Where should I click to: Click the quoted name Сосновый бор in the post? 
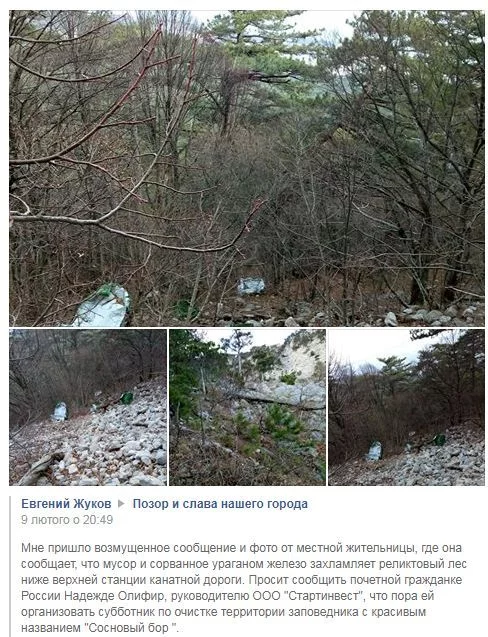click(x=131, y=628)
